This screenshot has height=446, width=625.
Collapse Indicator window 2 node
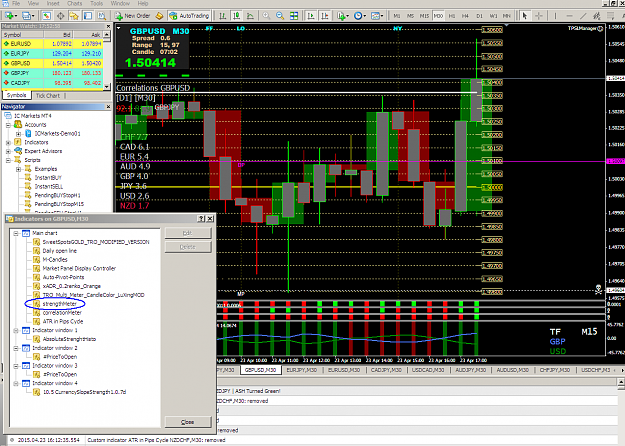click(16, 348)
